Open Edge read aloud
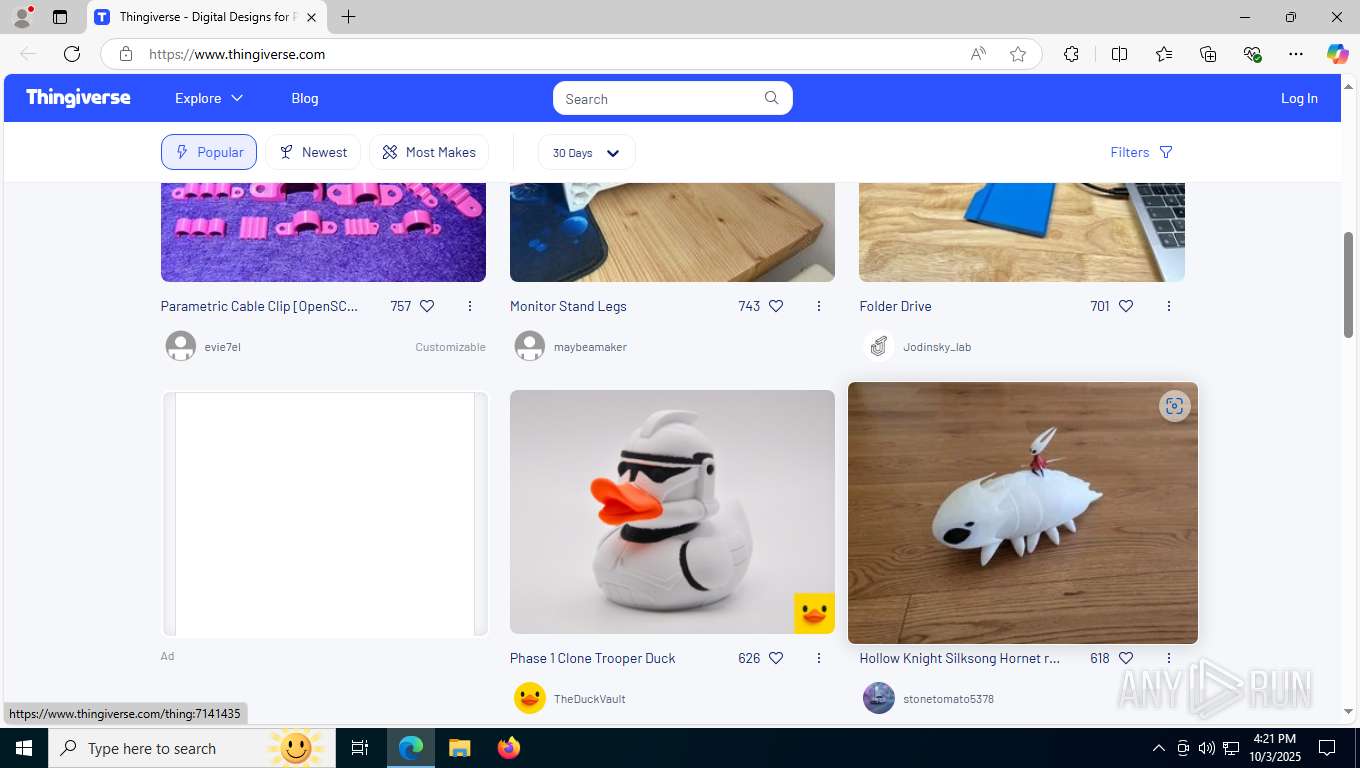Image resolution: width=1360 pixels, height=768 pixels. click(978, 54)
